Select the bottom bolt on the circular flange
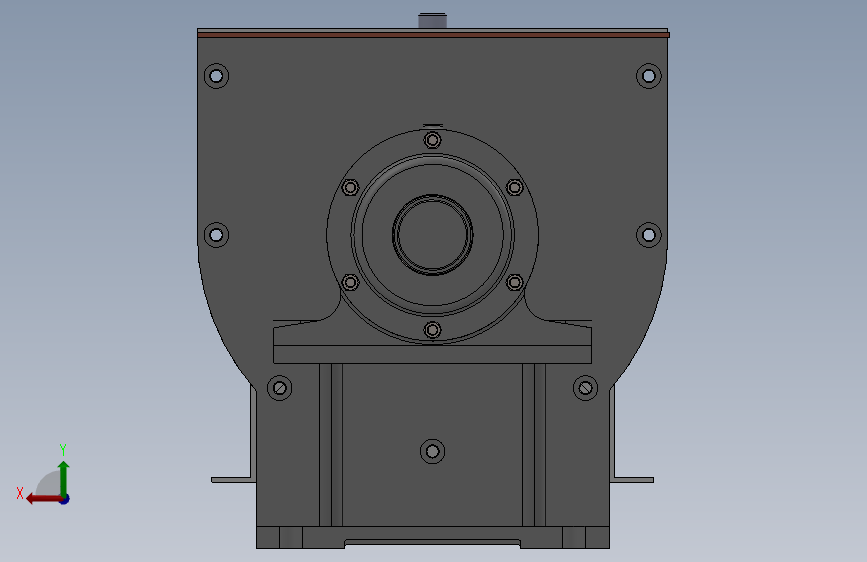The height and width of the screenshot is (562, 867). [x=432, y=330]
